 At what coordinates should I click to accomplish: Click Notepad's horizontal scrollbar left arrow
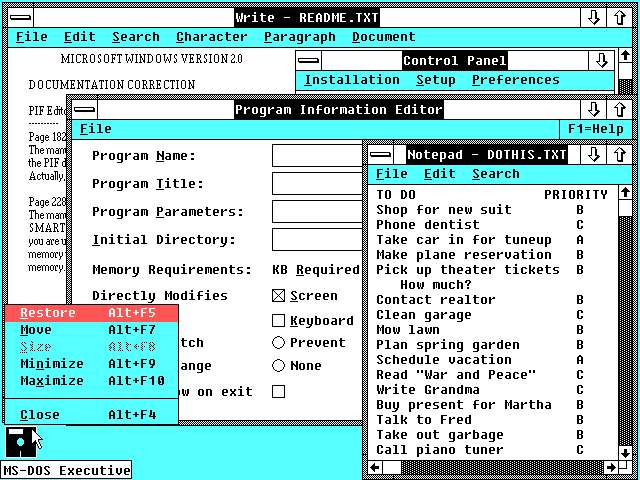click(x=376, y=467)
